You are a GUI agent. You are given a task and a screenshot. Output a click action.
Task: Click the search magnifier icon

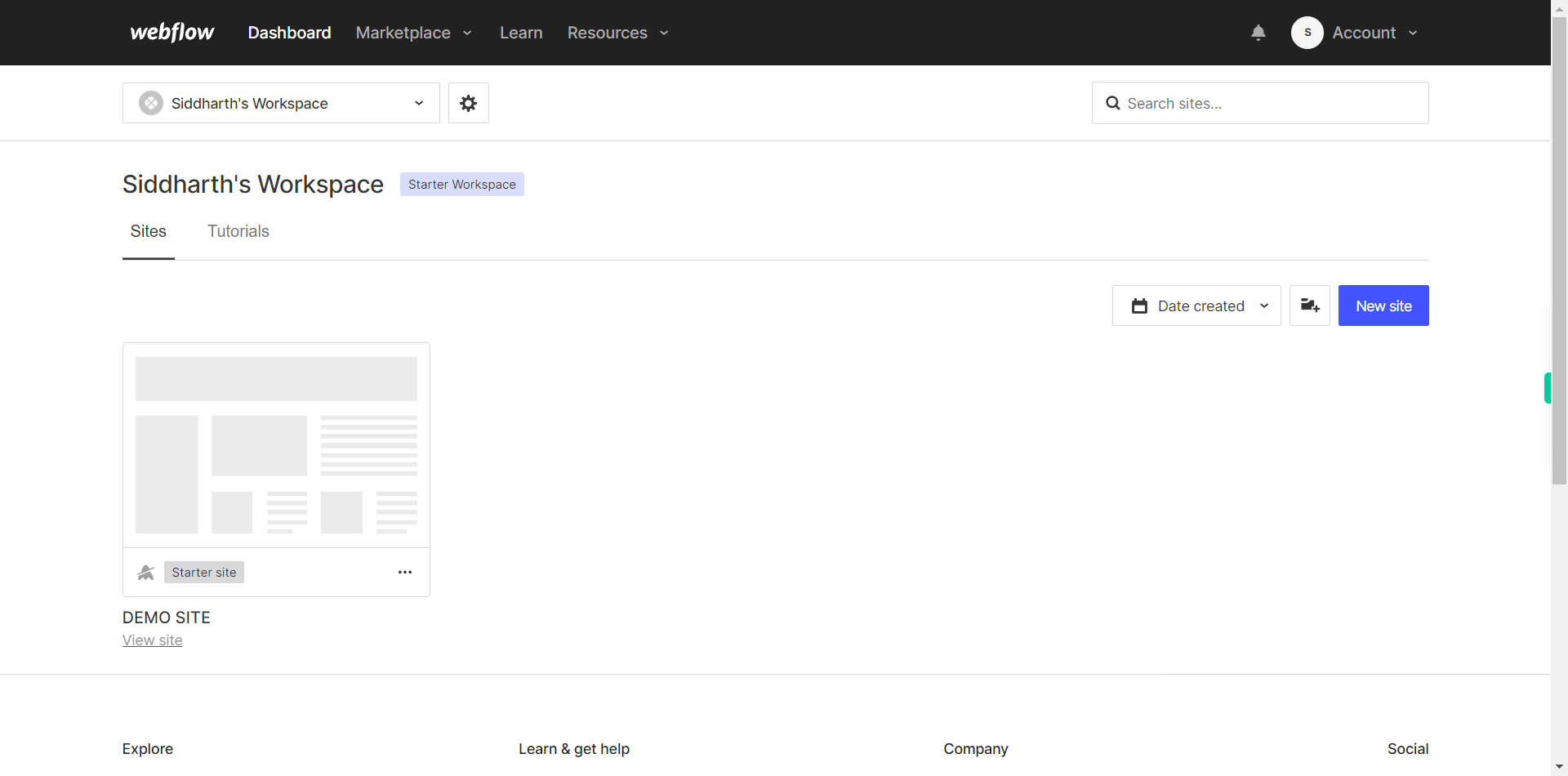(1112, 103)
